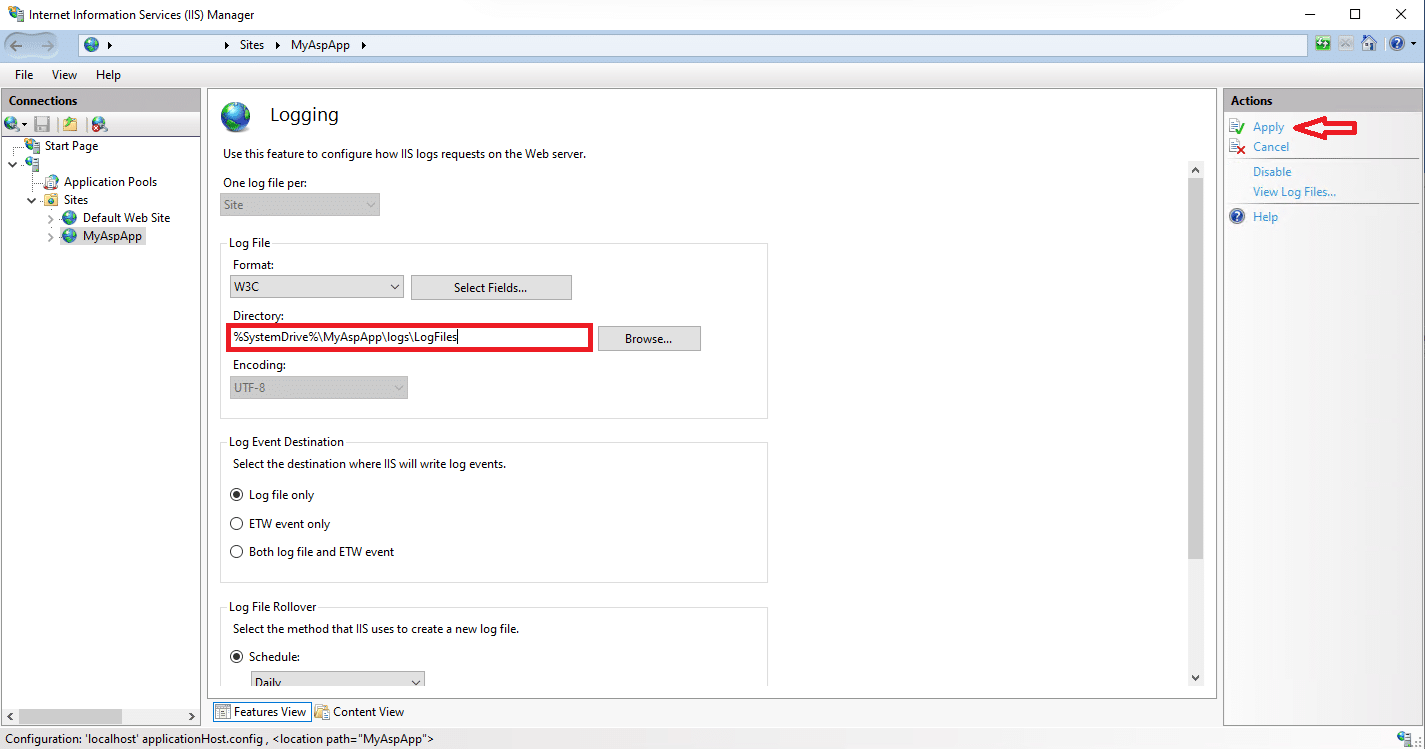Click the log Directory path field
This screenshot has width=1425, height=749.
[409, 338]
